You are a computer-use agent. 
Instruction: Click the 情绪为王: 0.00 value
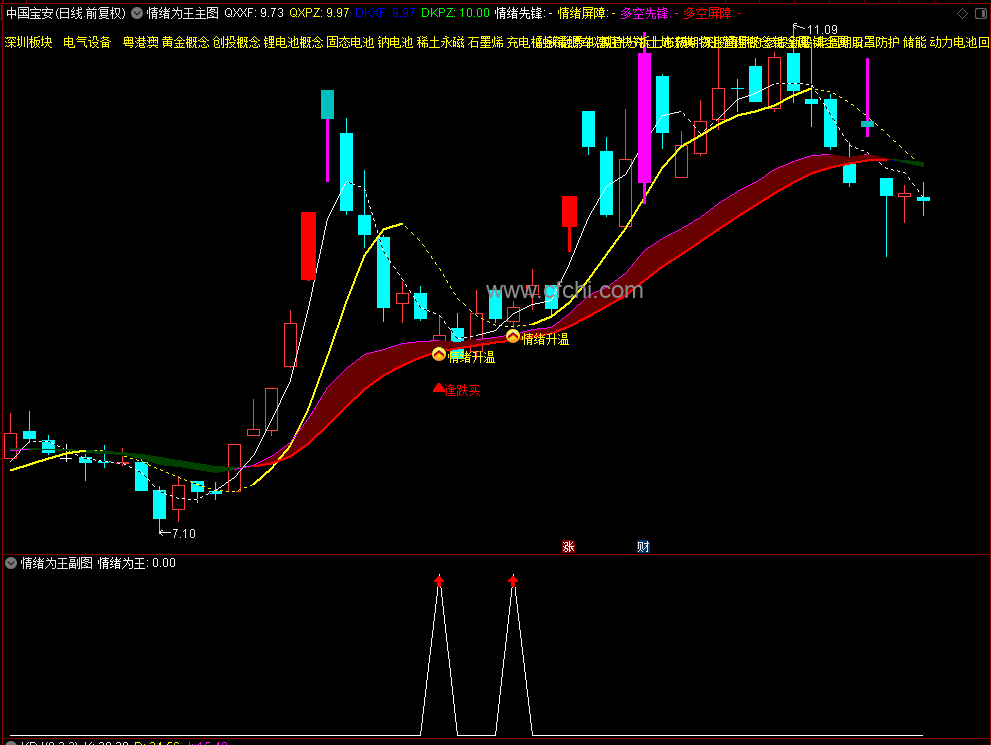click(137, 563)
